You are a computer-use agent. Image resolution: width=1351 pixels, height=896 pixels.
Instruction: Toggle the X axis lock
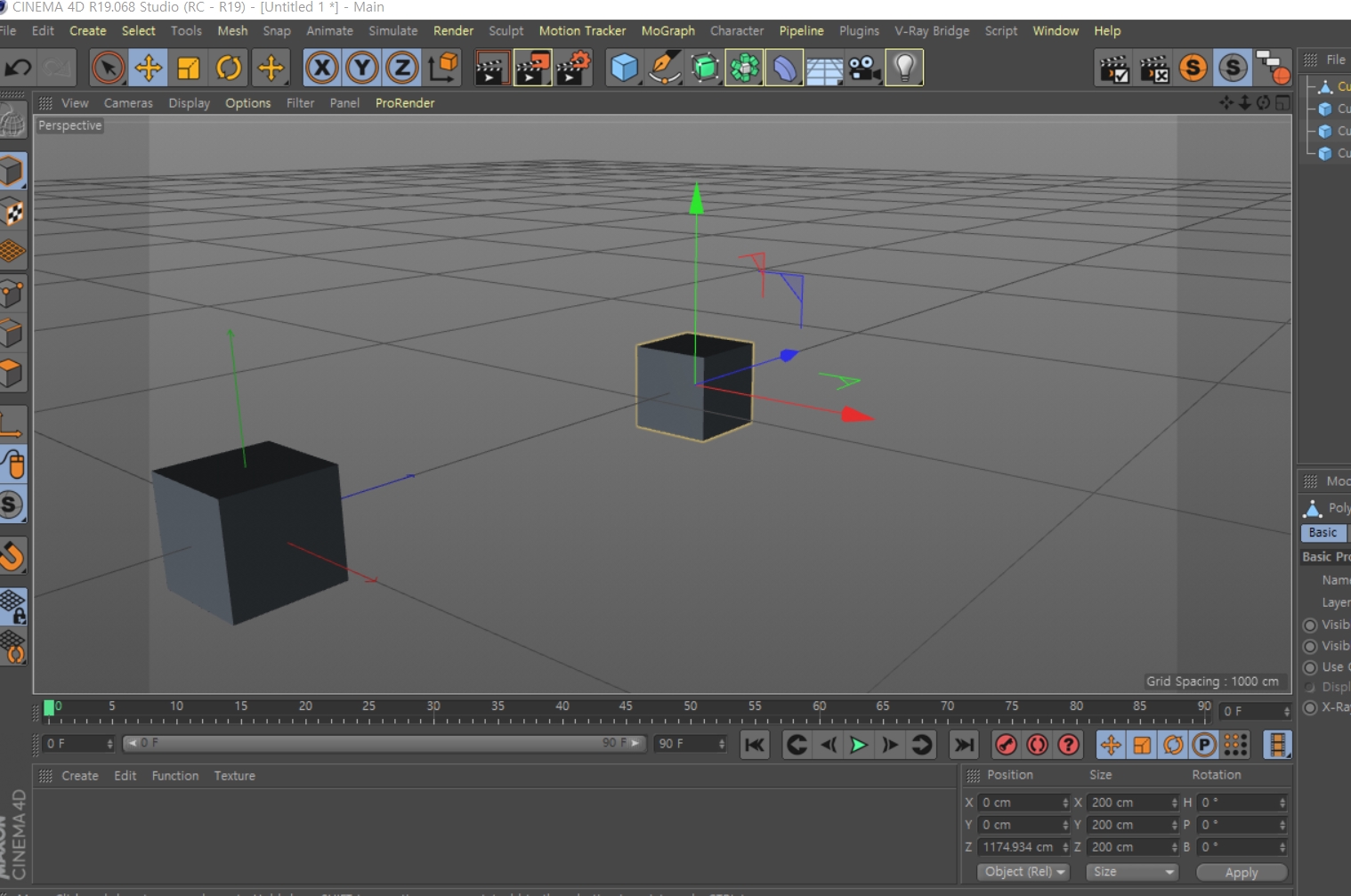coord(322,68)
